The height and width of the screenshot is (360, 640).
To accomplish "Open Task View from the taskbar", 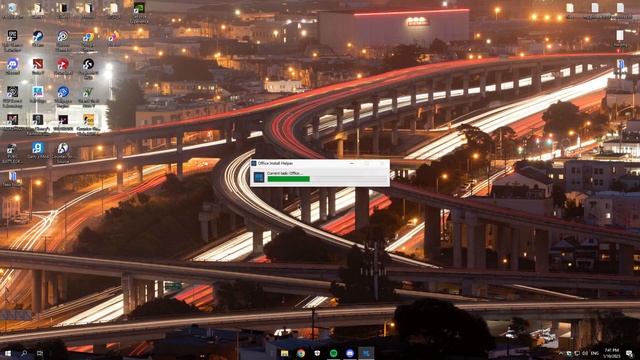I will (x=40, y=353).
